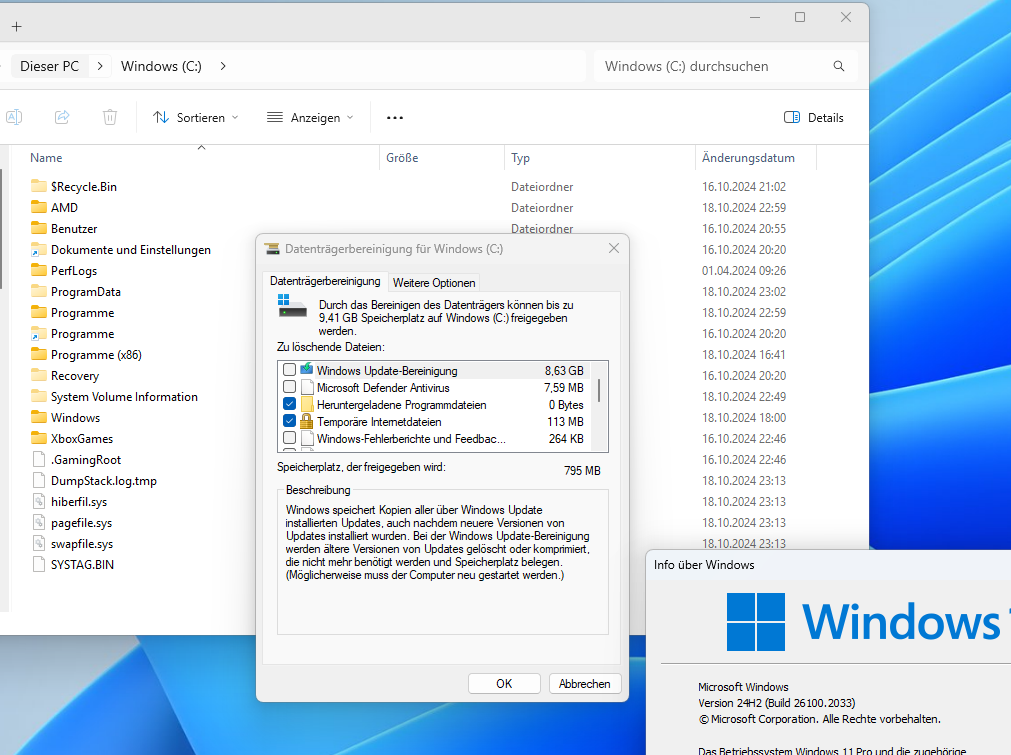Select the Datenträgerbereinigung tab
1011x755 pixels.
325,281
